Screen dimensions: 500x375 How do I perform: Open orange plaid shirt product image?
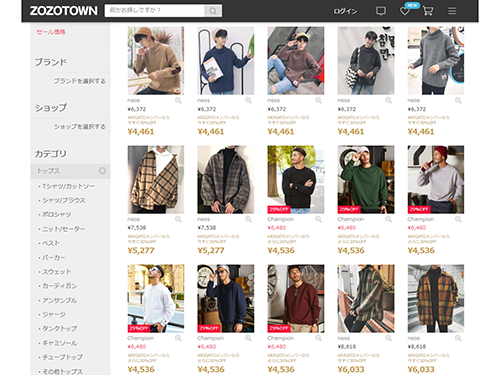436,298
